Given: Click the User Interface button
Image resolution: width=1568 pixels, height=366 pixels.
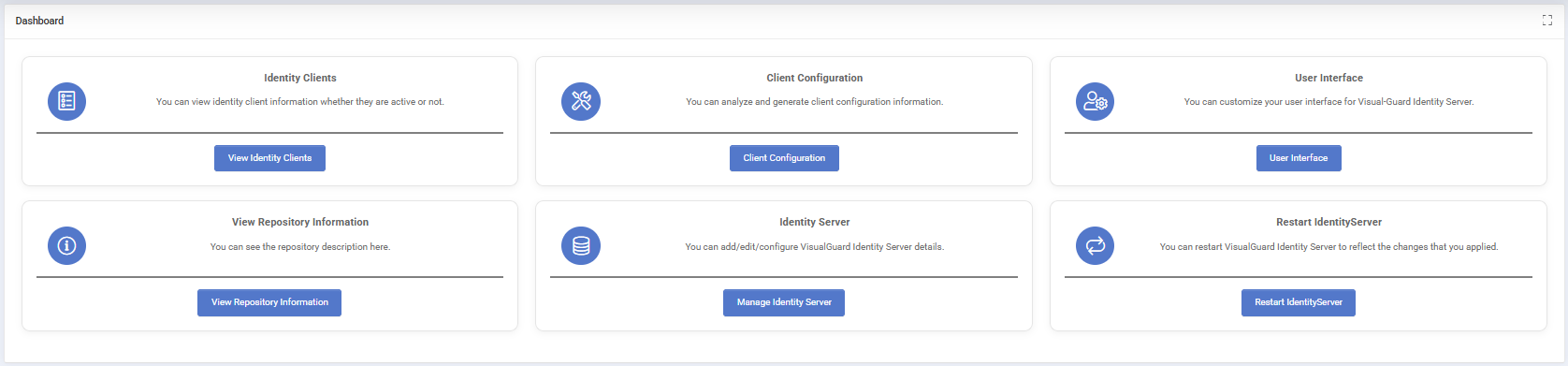Looking at the screenshot, I should (1299, 158).
